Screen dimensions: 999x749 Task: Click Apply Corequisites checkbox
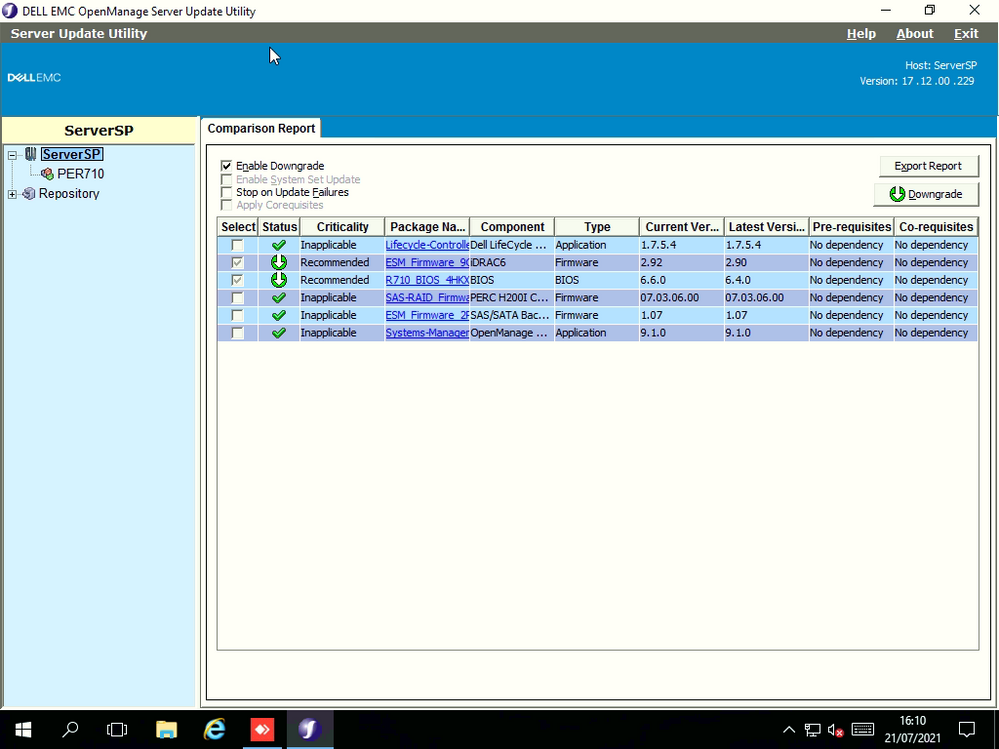[x=226, y=205]
